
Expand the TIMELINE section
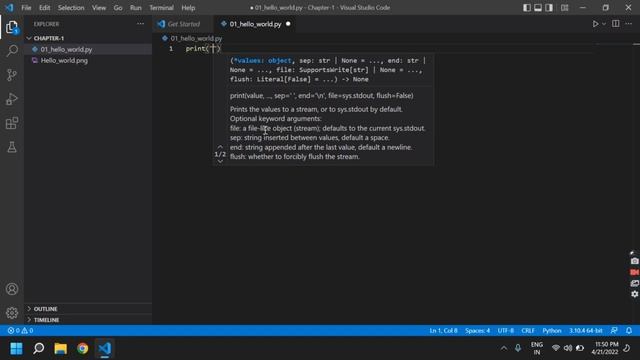point(88,320)
